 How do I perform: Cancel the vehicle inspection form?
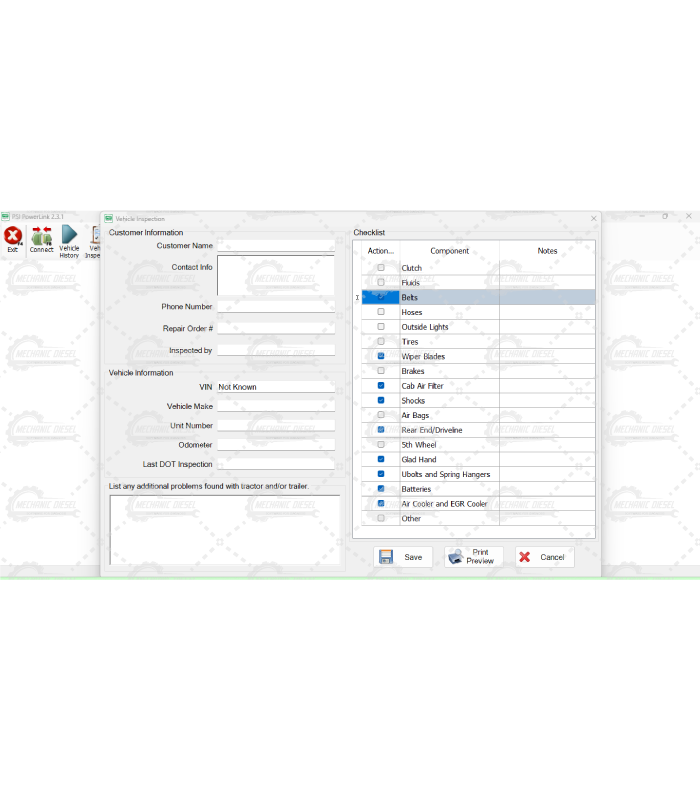coord(544,557)
